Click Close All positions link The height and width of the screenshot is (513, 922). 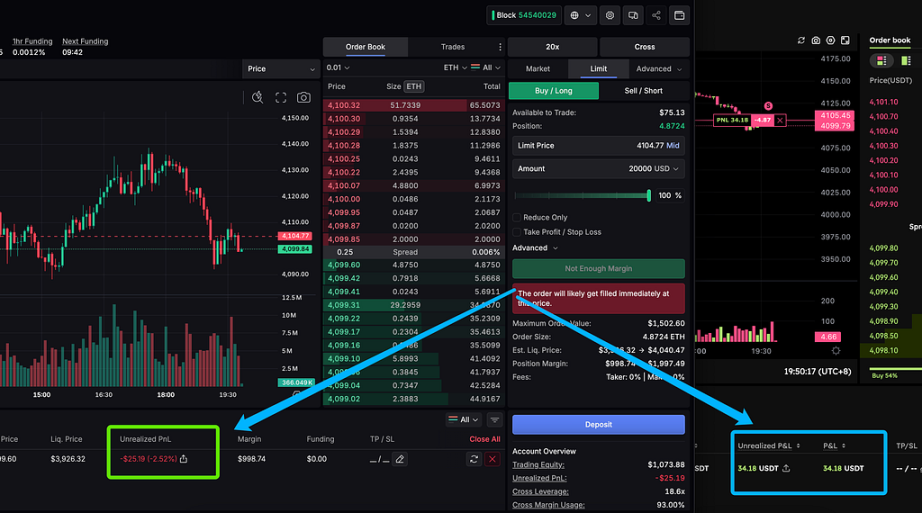tap(484, 439)
